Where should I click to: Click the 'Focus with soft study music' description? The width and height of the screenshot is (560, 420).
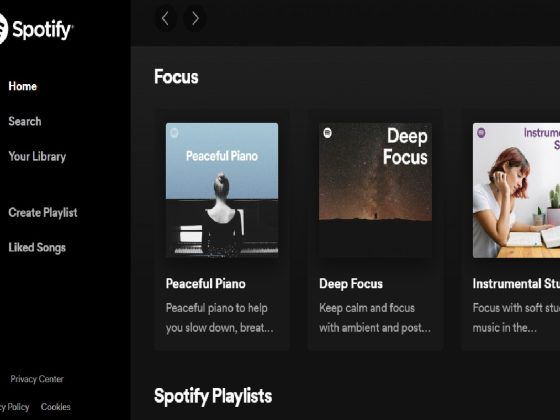516,318
